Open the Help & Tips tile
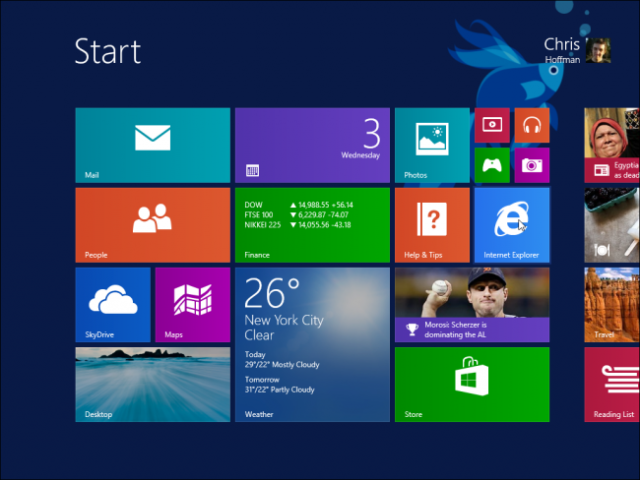The image size is (640, 480). tap(432, 225)
